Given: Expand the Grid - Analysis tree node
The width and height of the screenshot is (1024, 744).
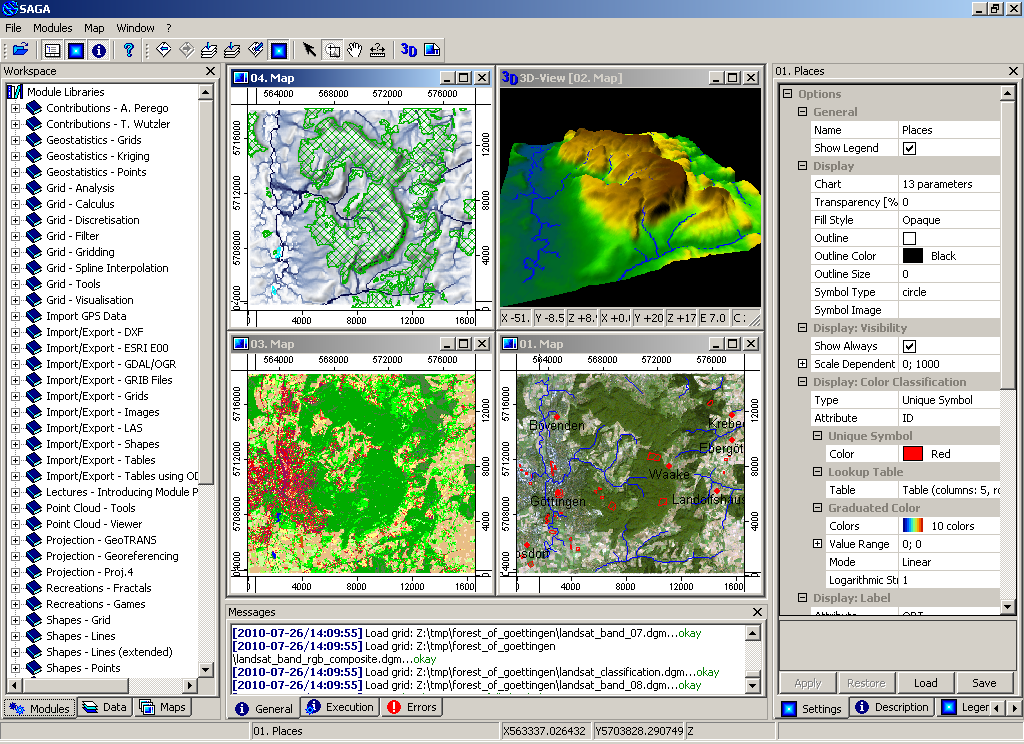Looking at the screenshot, I should (x=15, y=188).
